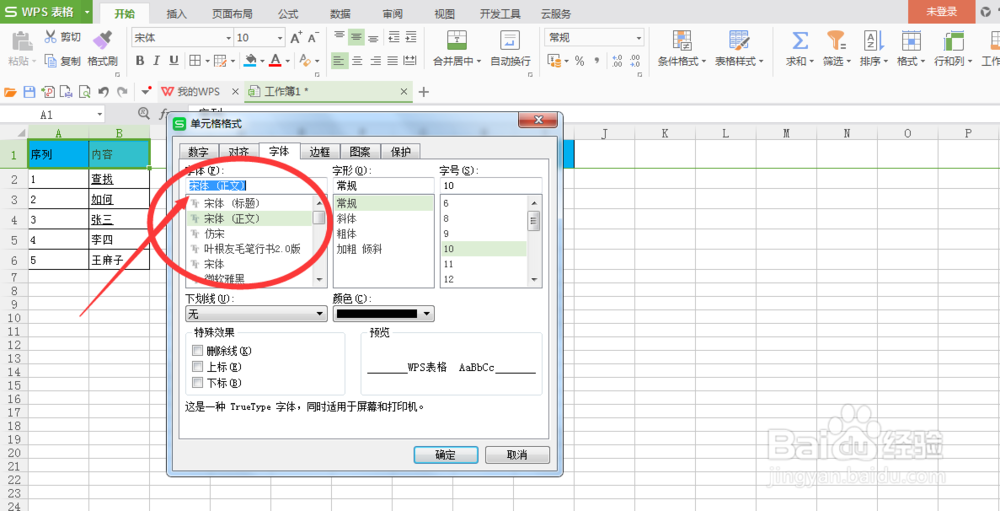
Task: Enable the Subscript (下标) checkbox
Action: click(x=198, y=383)
